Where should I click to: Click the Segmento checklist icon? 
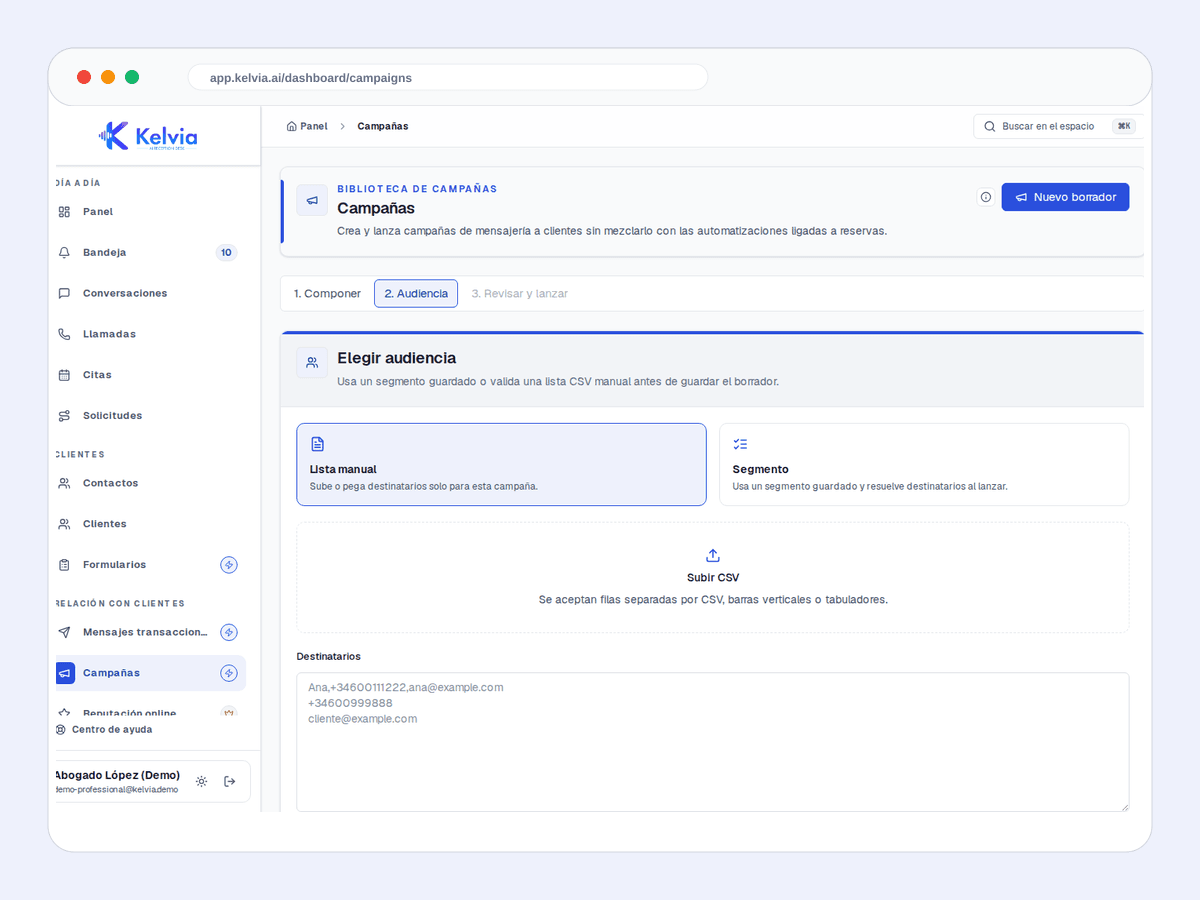coord(740,444)
